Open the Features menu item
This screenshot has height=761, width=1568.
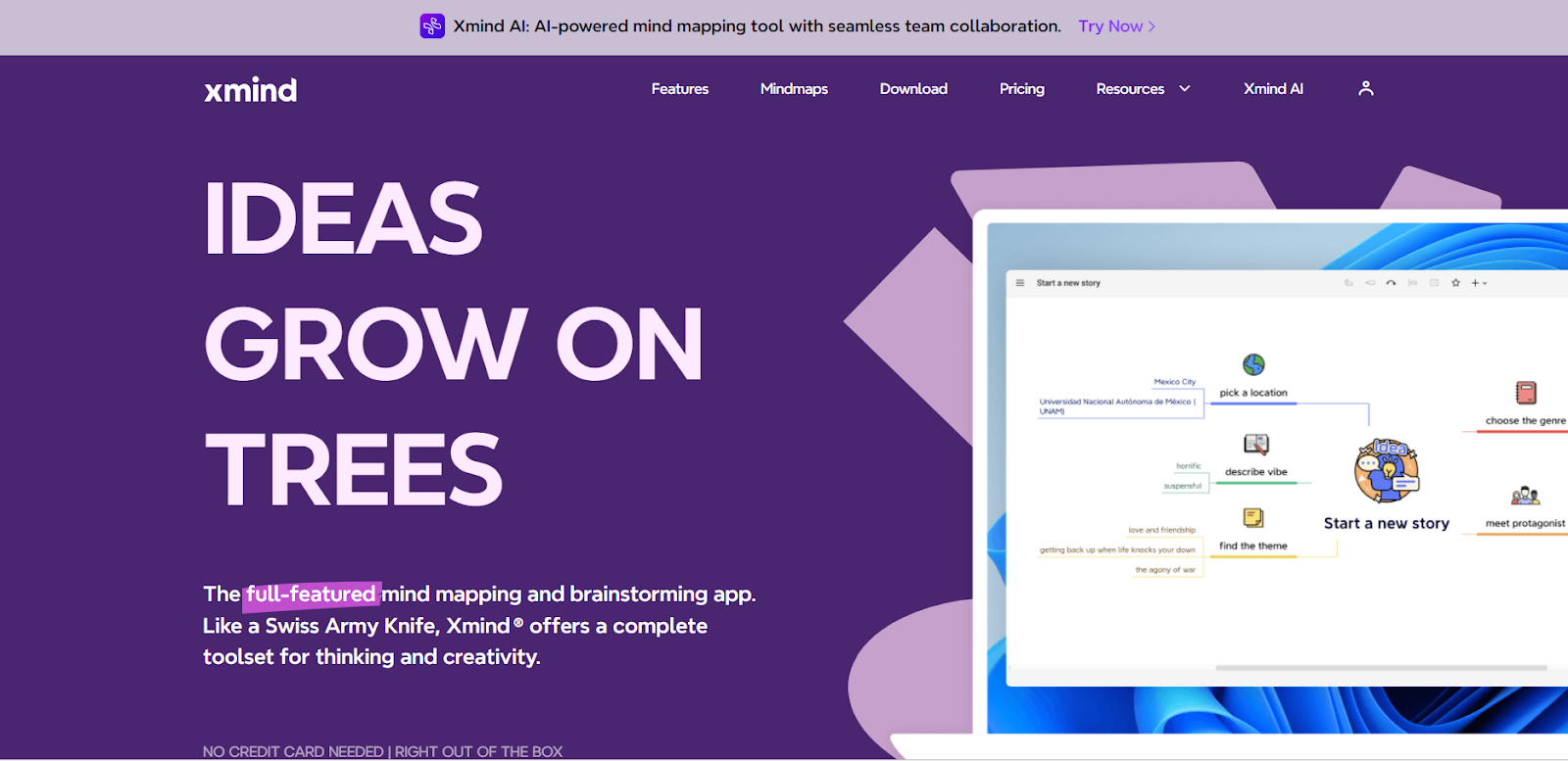tap(680, 88)
